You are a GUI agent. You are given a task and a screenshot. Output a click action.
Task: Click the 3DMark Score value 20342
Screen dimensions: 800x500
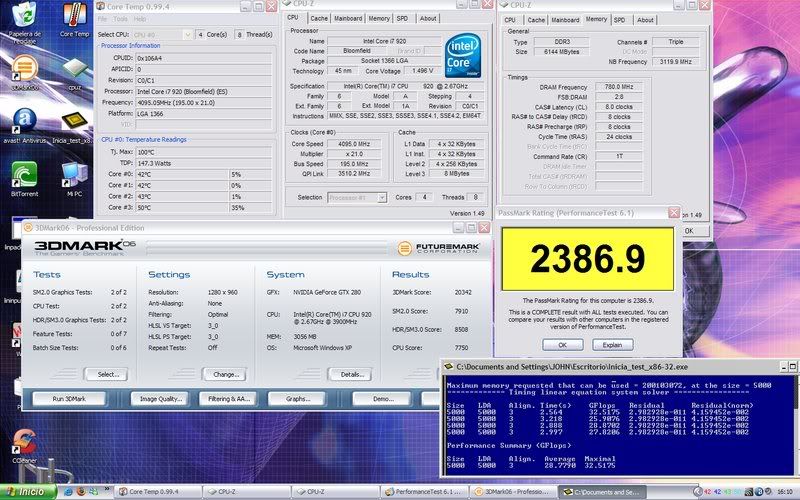[463, 292]
